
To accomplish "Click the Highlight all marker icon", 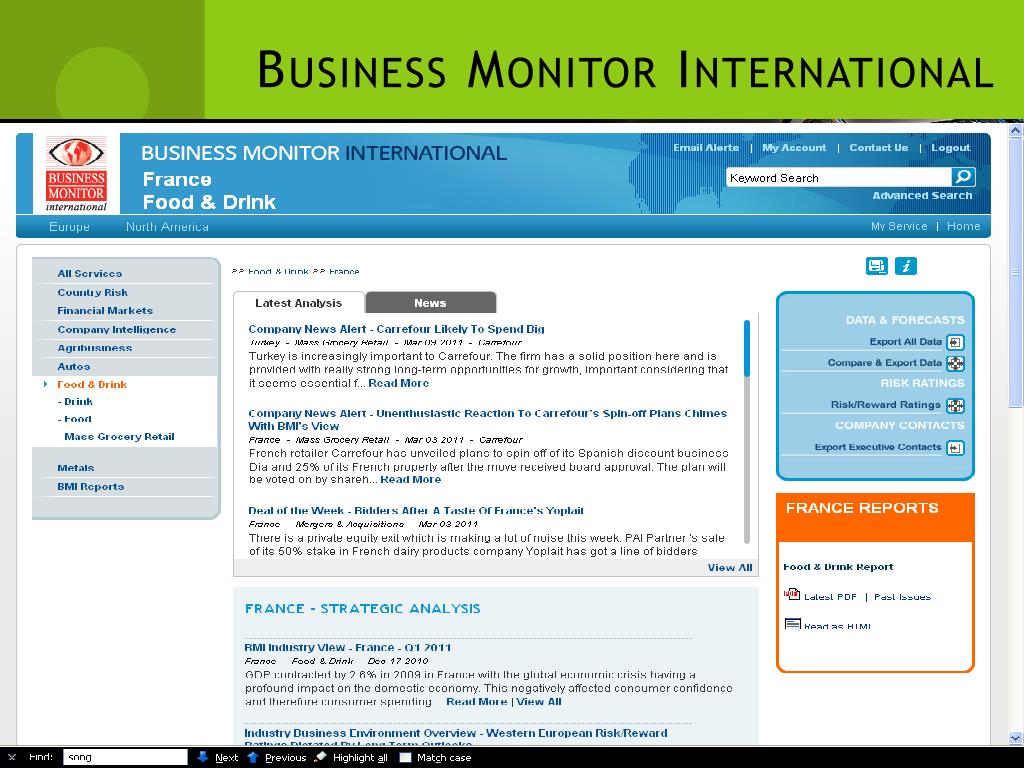I will pyautogui.click(x=320, y=757).
